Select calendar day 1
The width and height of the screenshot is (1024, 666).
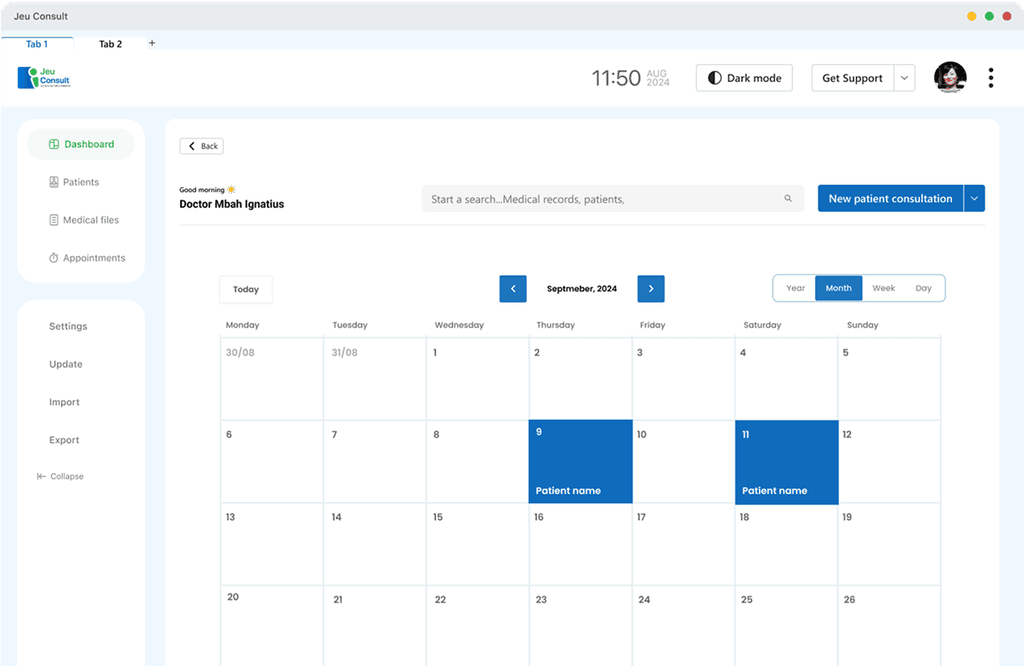(477, 379)
